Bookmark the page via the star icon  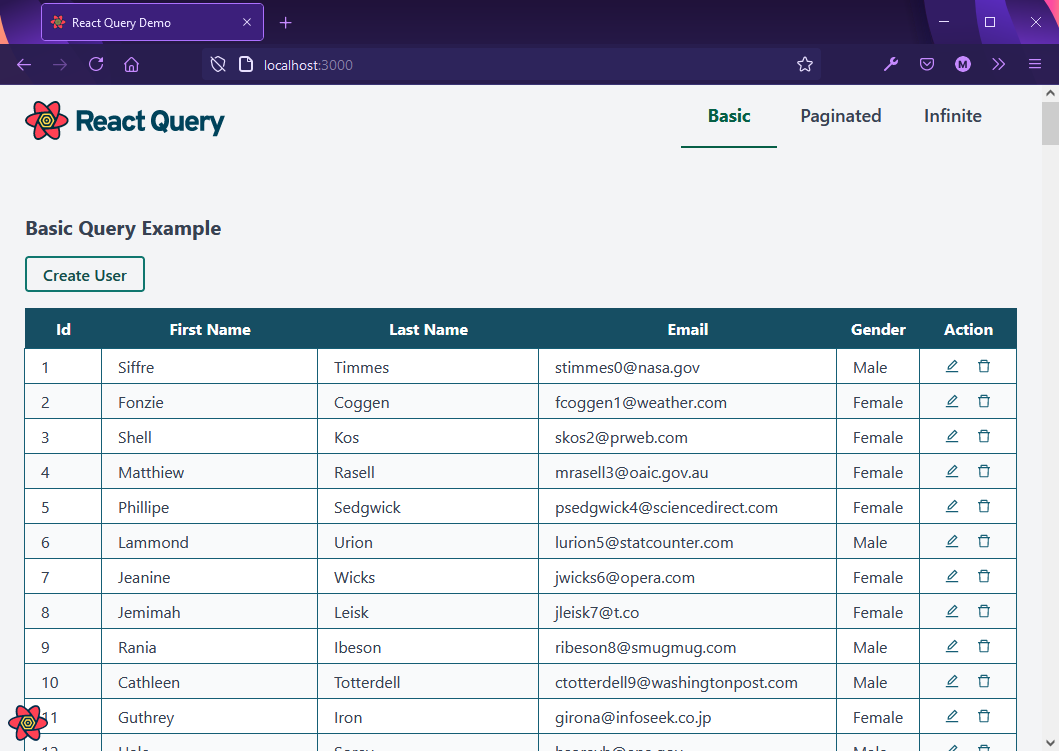coord(805,64)
